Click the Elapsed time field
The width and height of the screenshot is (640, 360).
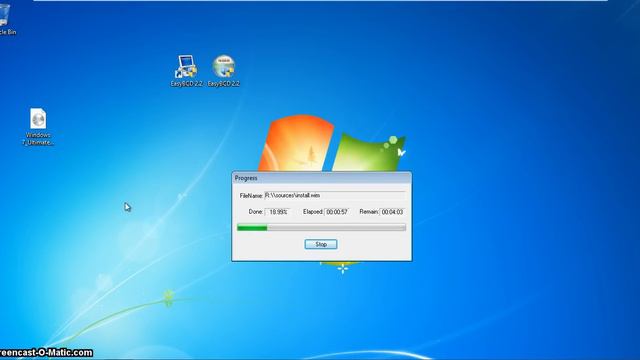[x=337, y=212]
